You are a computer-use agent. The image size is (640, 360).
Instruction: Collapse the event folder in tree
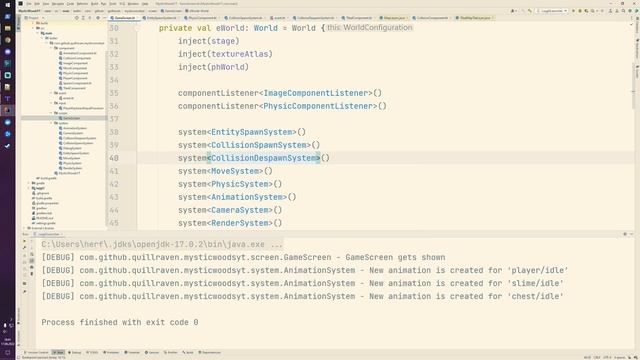(x=52, y=93)
